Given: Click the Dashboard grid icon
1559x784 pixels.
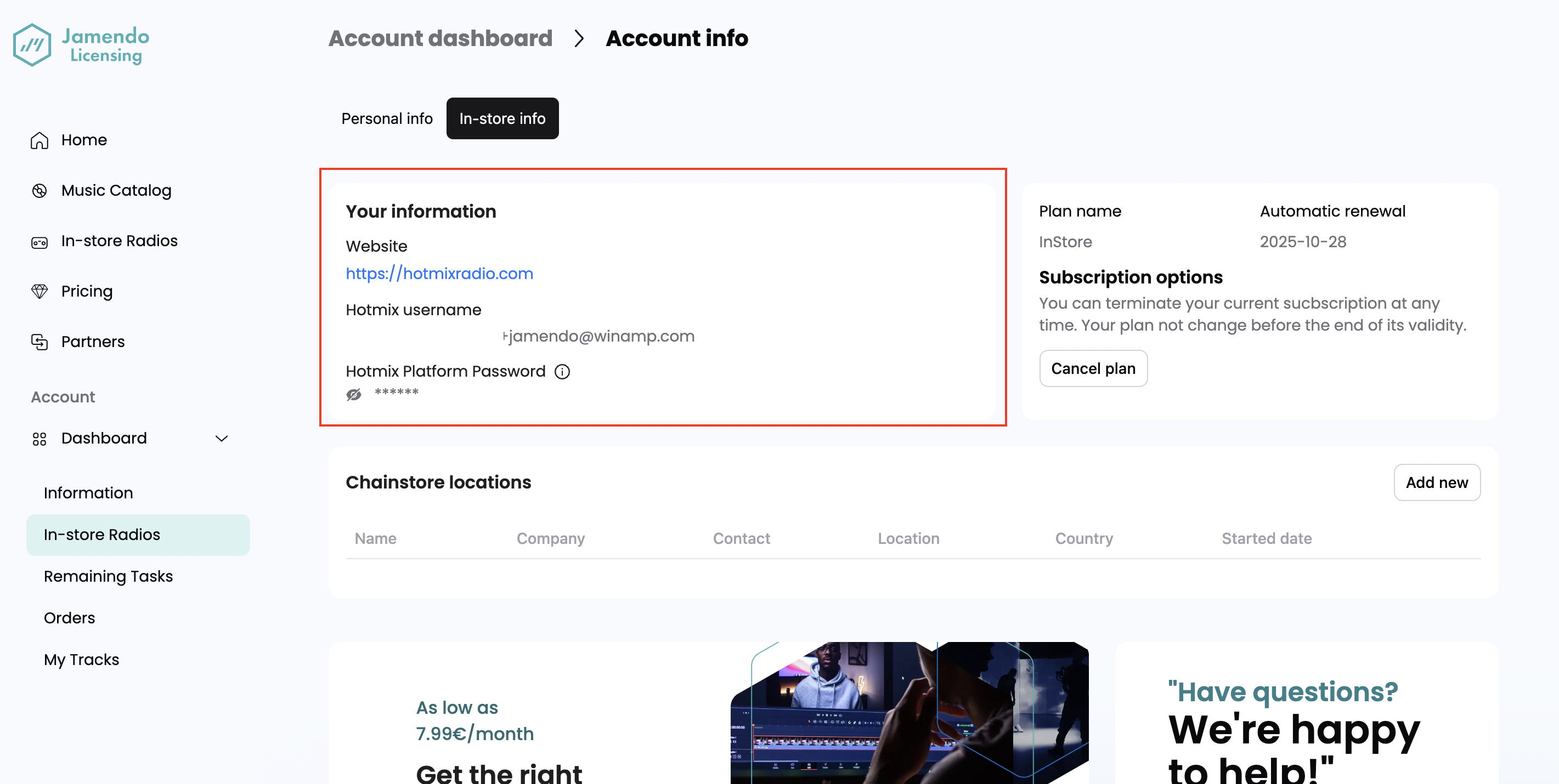Looking at the screenshot, I should 39,439.
